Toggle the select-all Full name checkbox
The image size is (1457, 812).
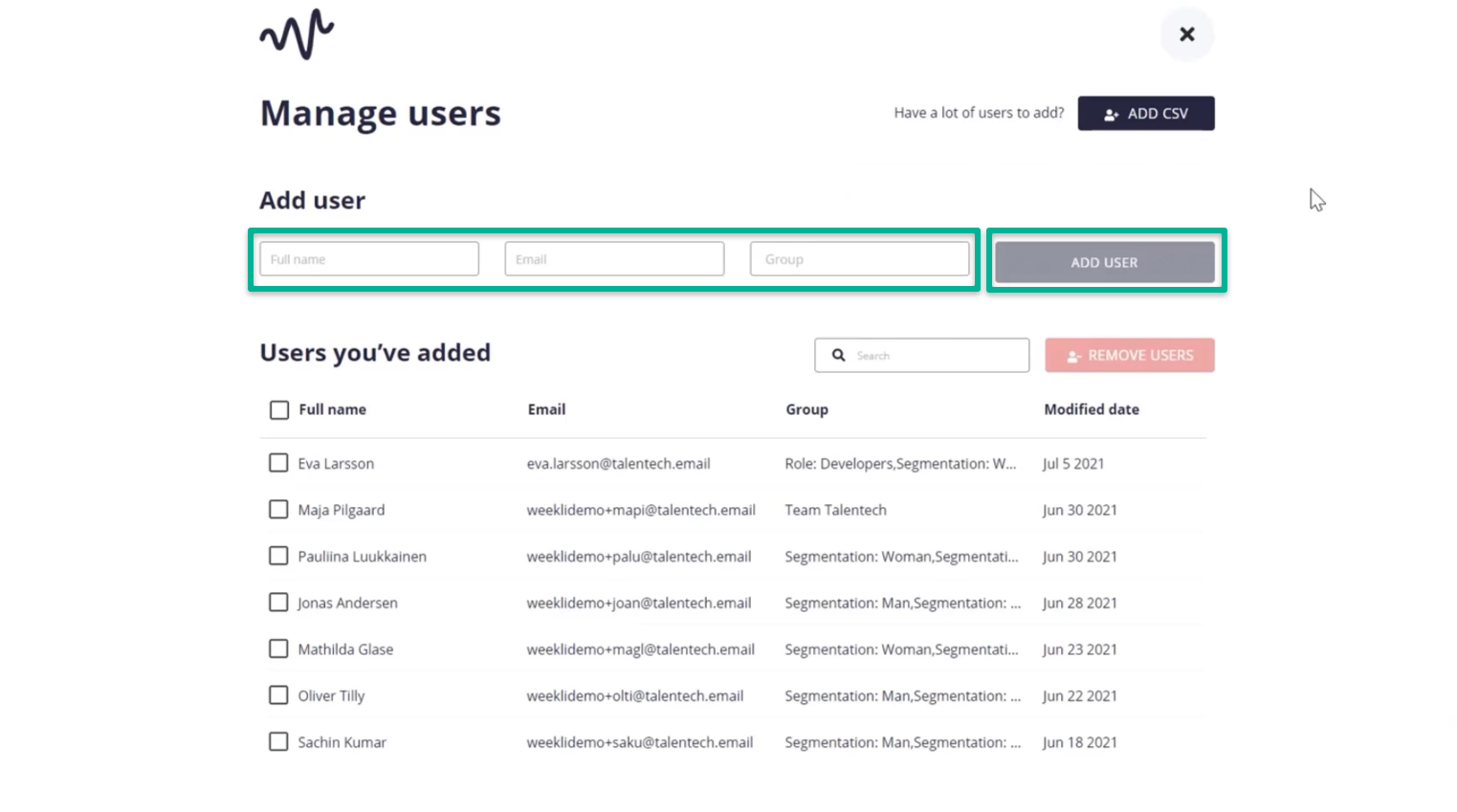coord(279,410)
